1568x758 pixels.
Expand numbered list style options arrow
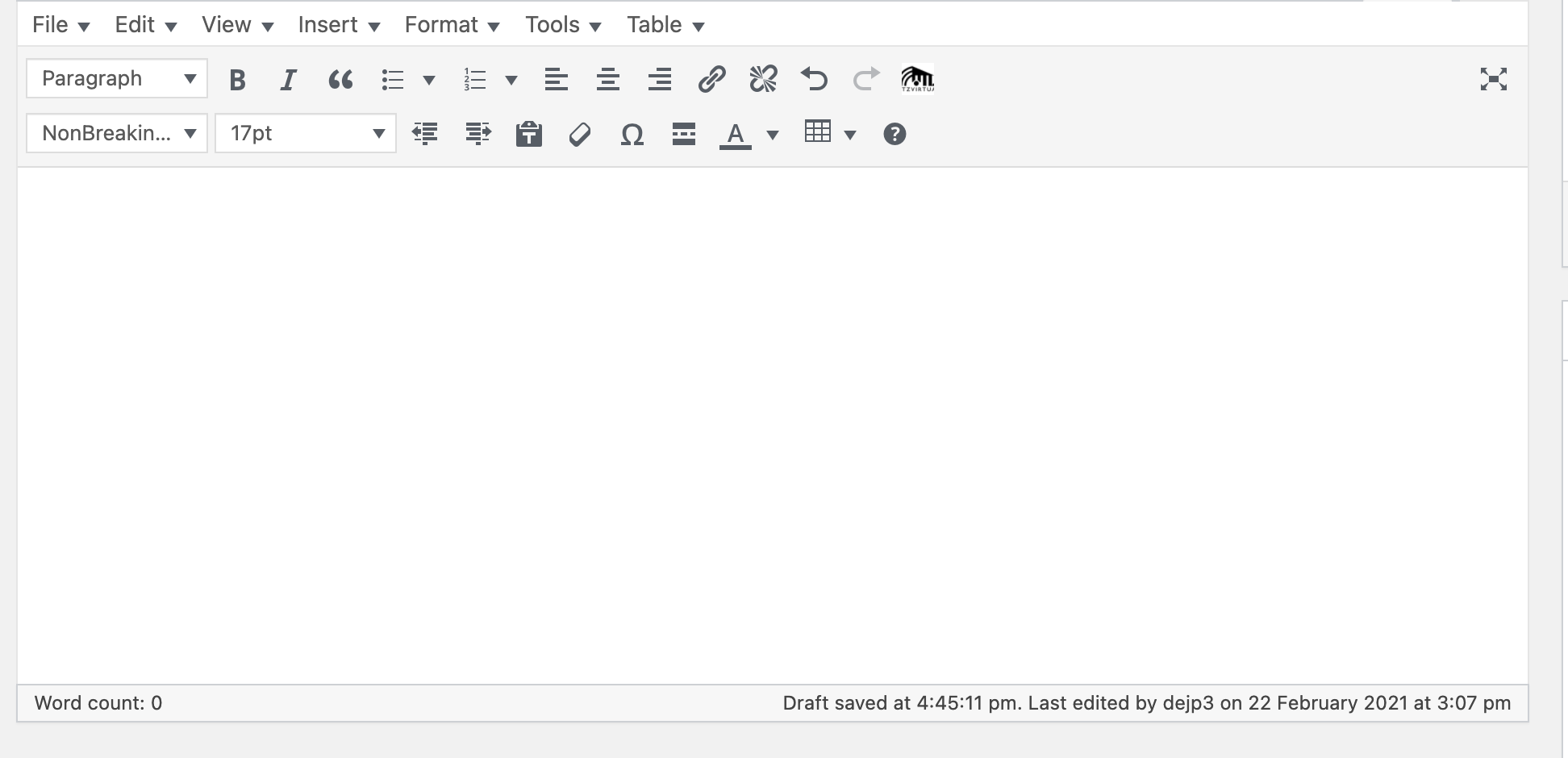pos(511,80)
